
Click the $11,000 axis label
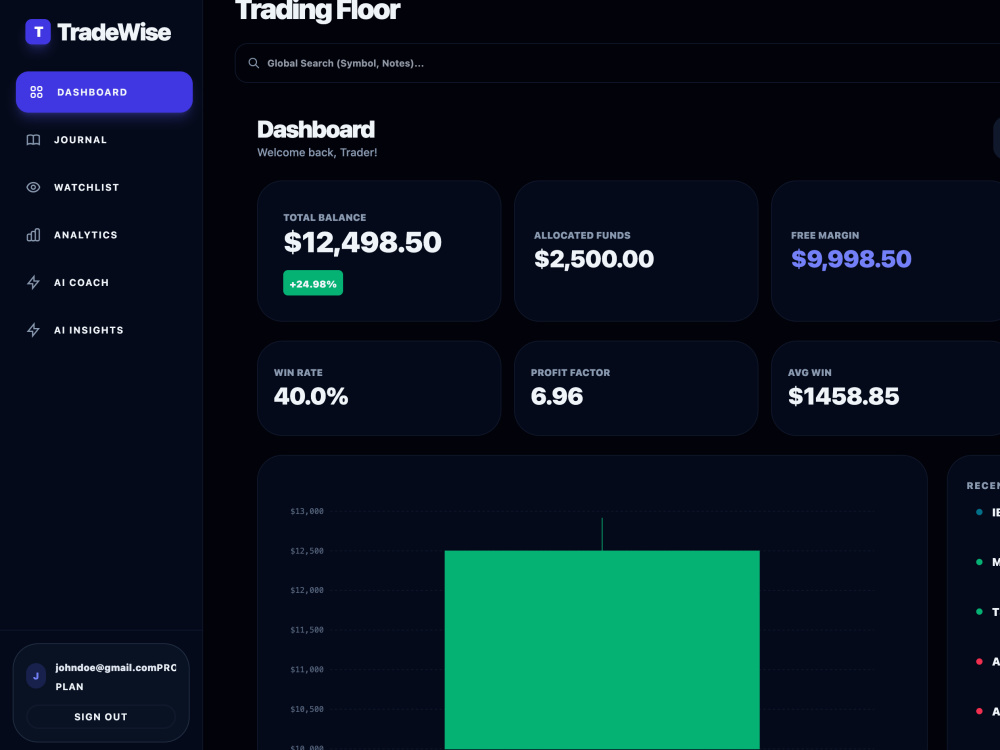pyautogui.click(x=307, y=670)
